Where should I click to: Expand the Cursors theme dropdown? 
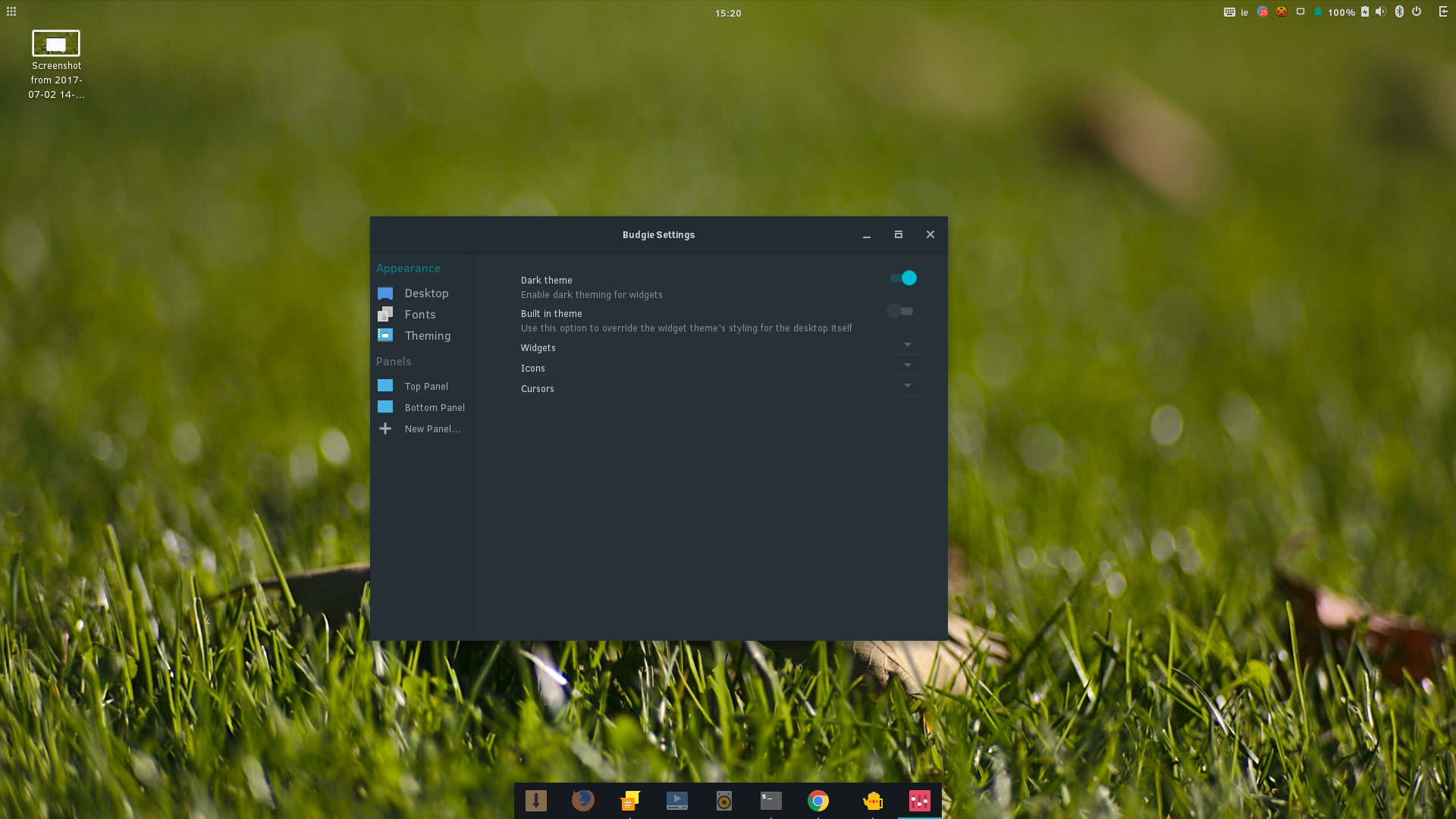point(907,386)
